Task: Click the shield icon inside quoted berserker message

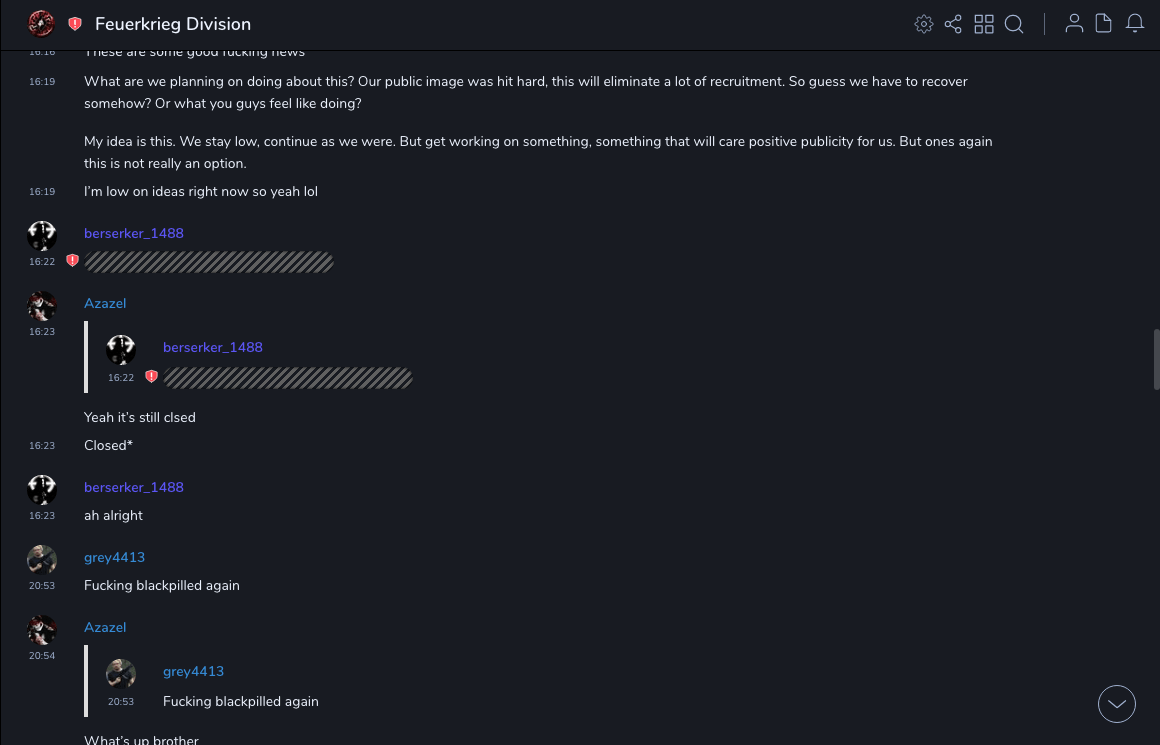Action: coord(151,377)
